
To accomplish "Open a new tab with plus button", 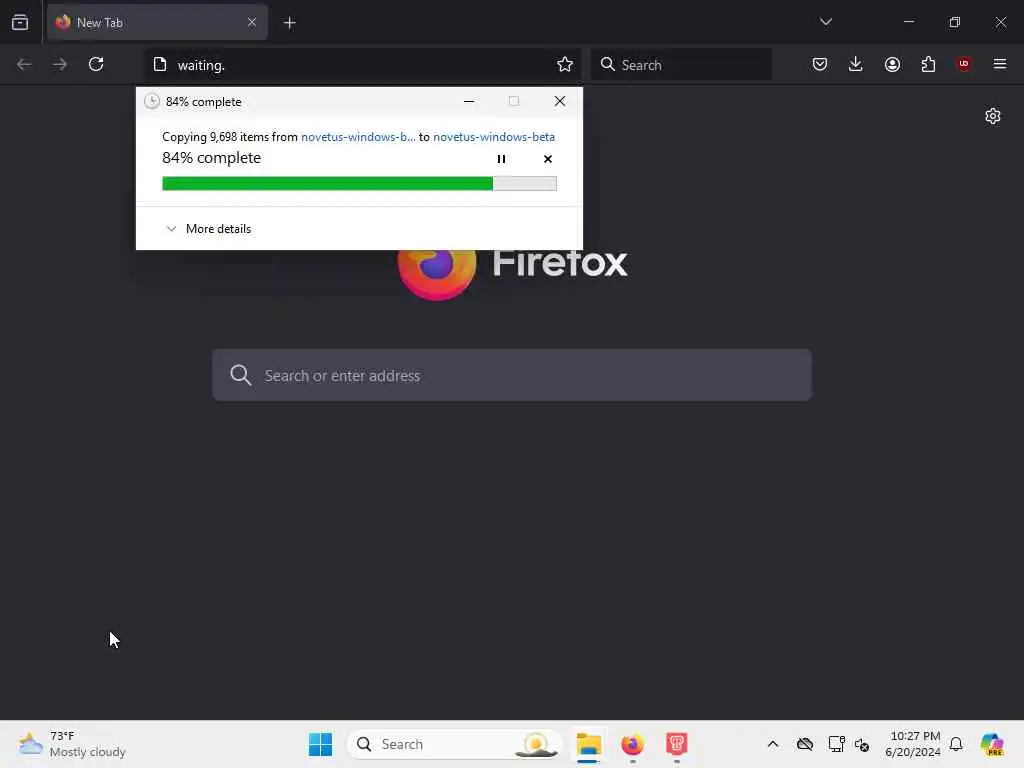I will (x=289, y=23).
